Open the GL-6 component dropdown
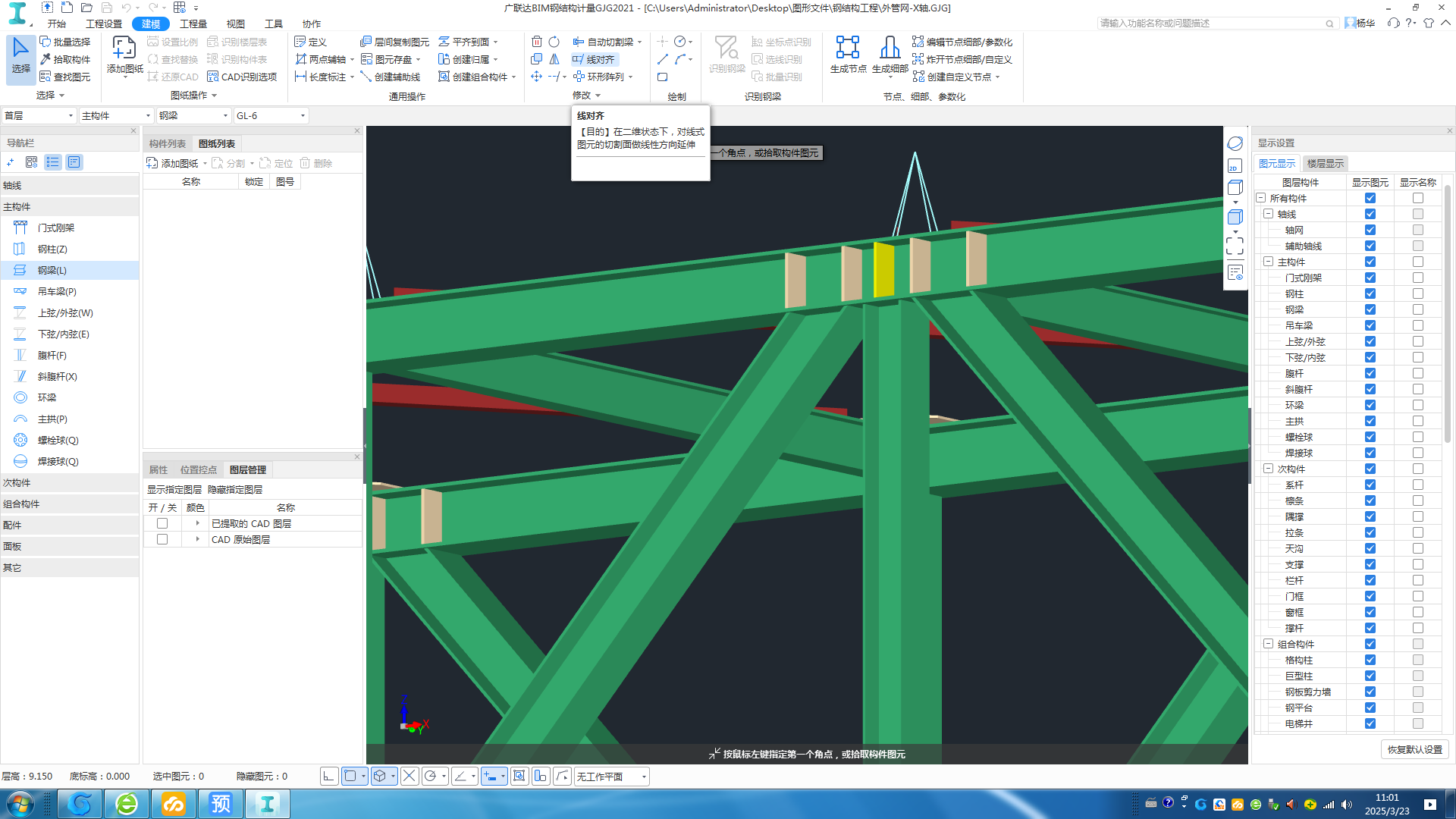 [x=271, y=115]
